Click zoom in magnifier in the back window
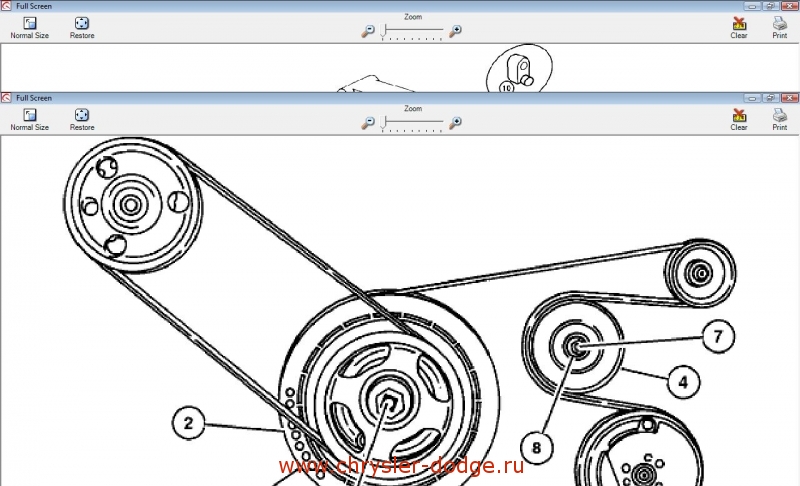This screenshot has height=486, width=800. (x=455, y=31)
